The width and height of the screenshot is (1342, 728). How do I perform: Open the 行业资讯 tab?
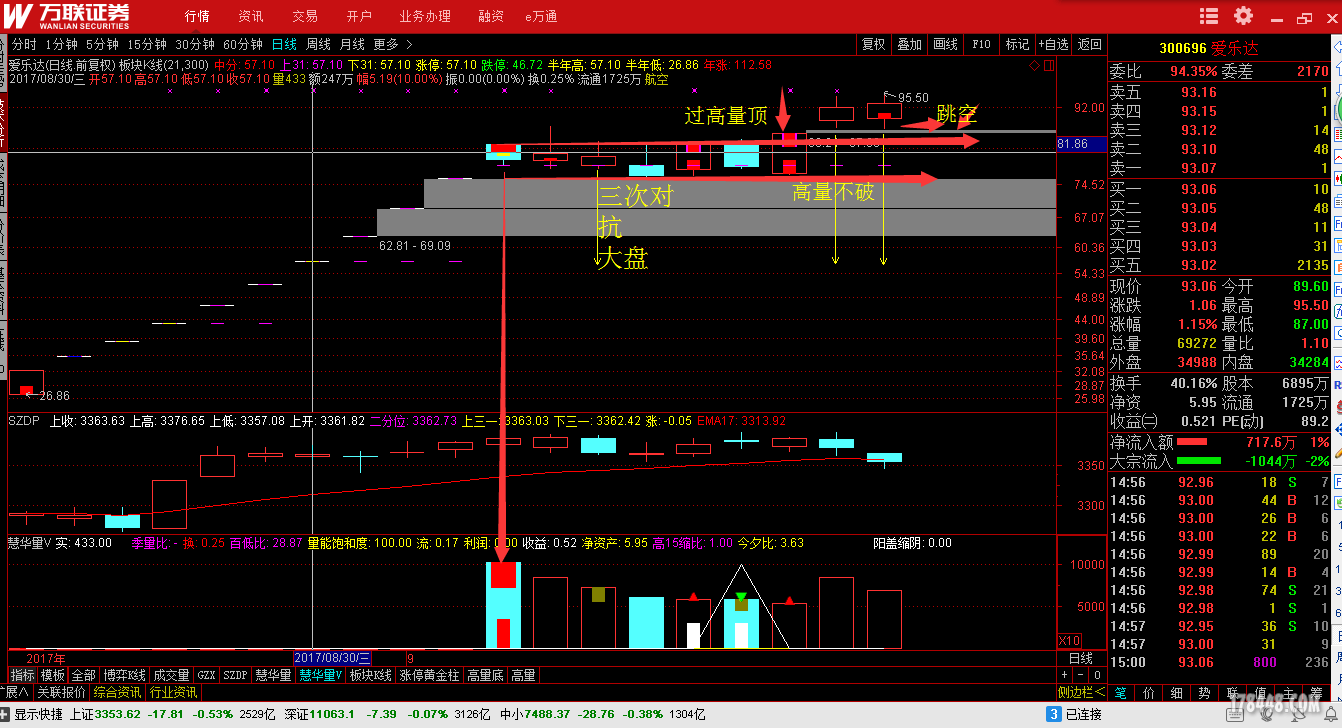173,692
